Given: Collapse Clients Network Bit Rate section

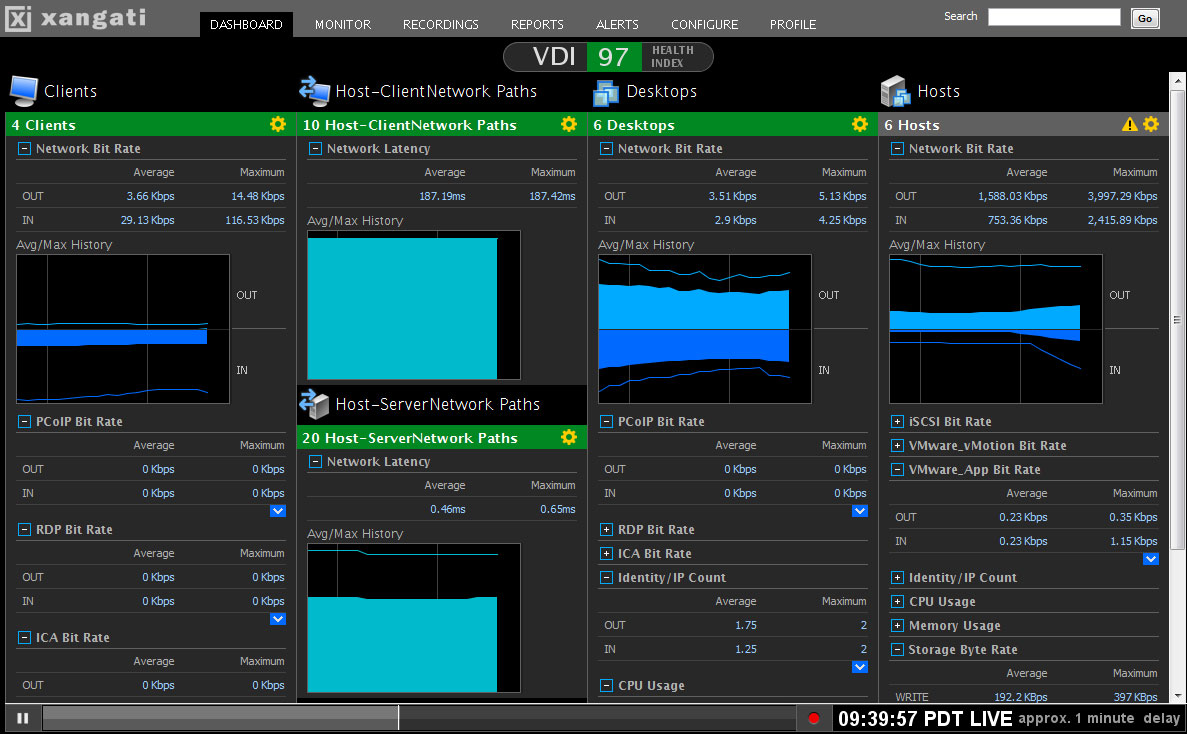Looking at the screenshot, I should [x=24, y=149].
